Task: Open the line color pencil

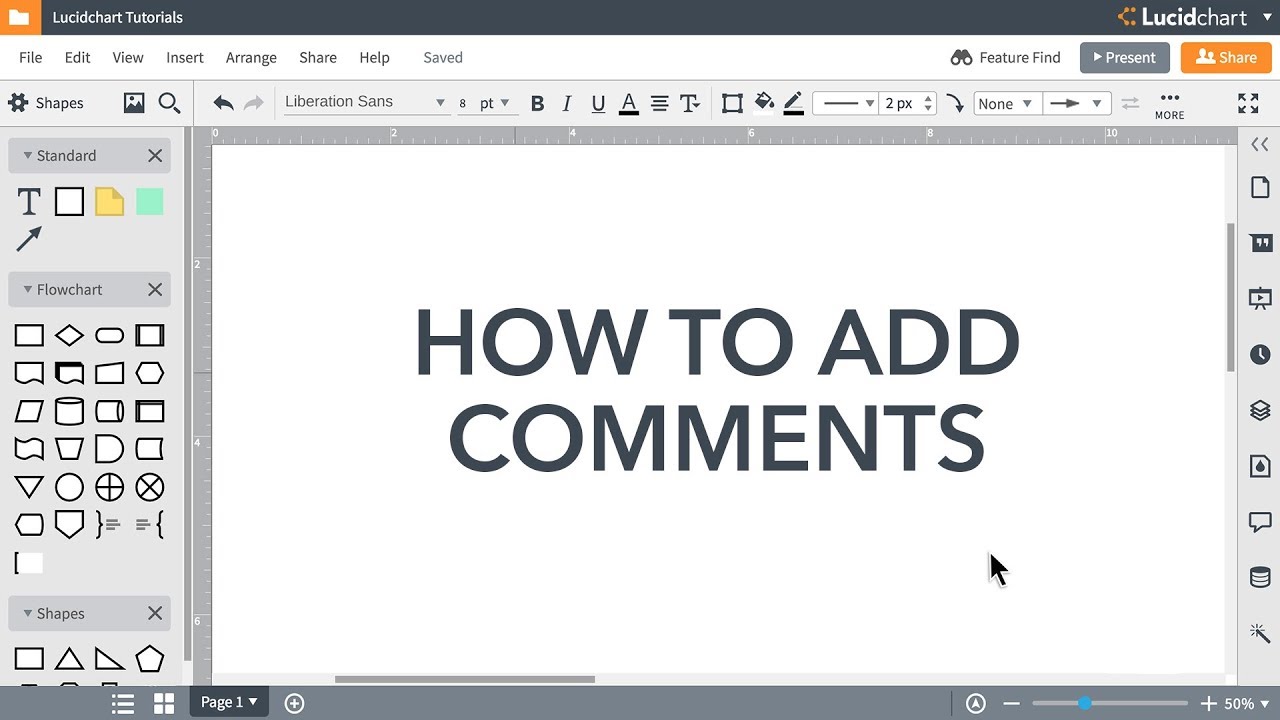Action: coord(794,103)
